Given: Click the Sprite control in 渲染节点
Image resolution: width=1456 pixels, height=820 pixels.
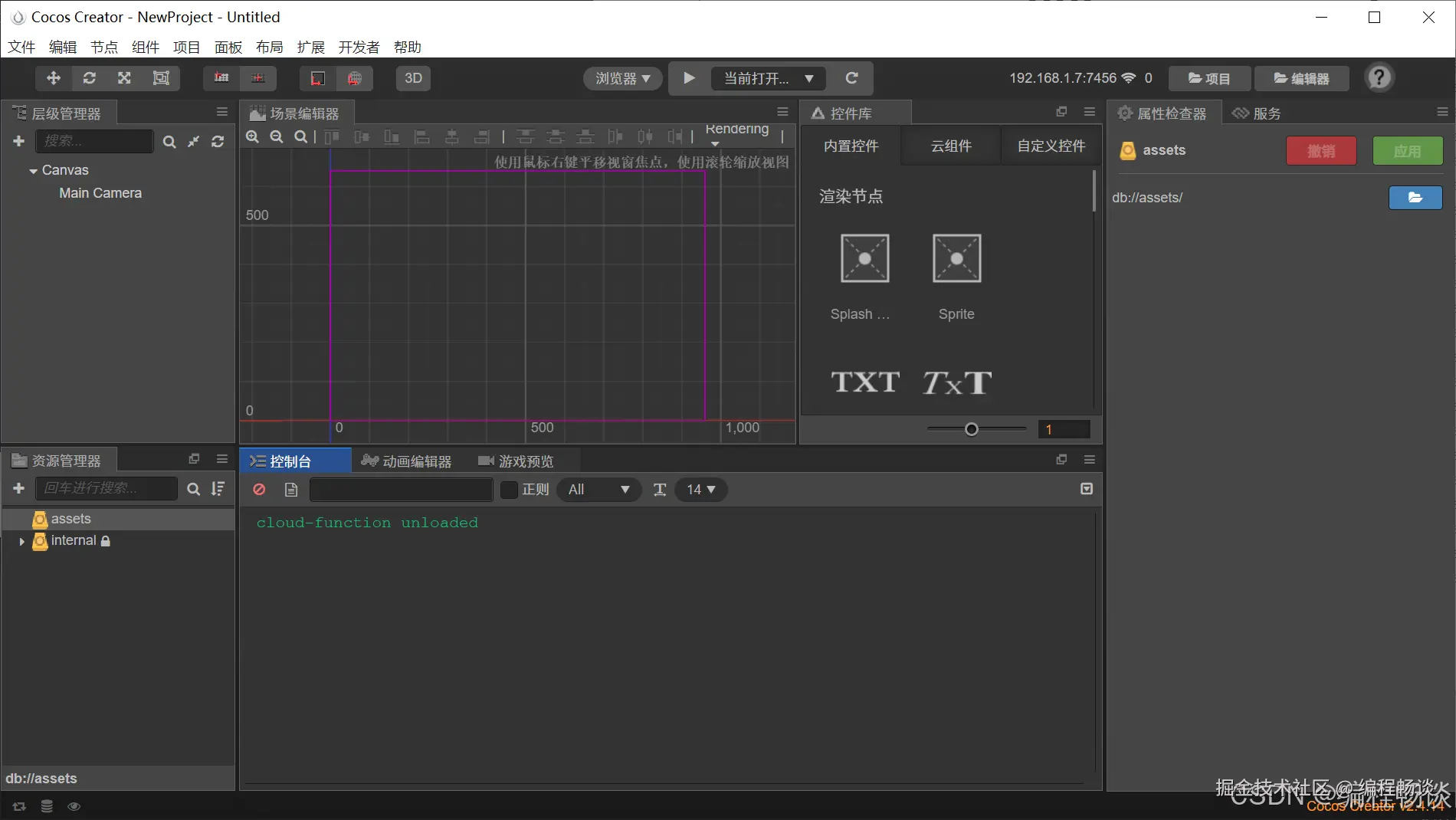Looking at the screenshot, I should (x=956, y=258).
